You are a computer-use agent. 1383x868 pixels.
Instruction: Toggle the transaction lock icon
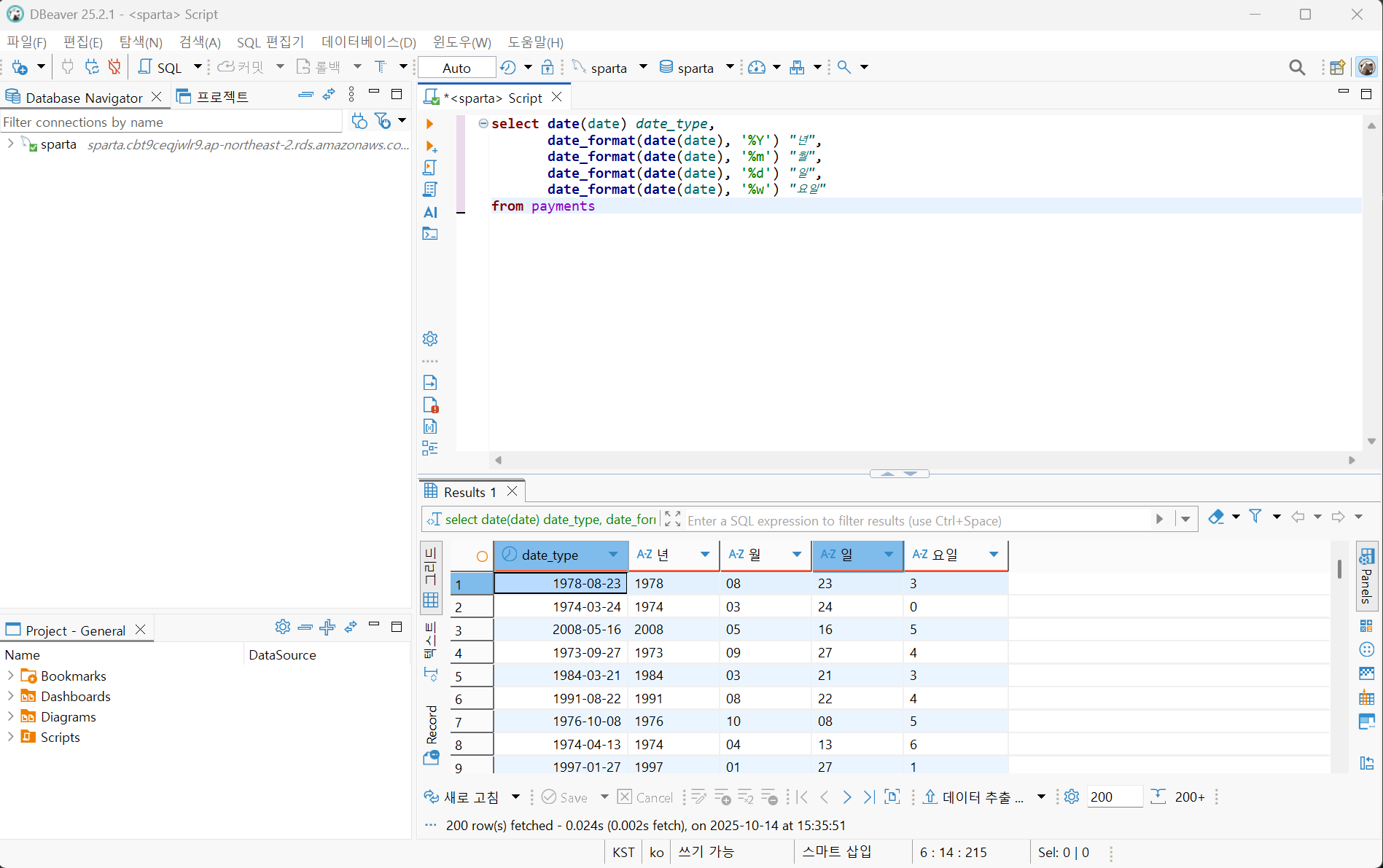548,67
